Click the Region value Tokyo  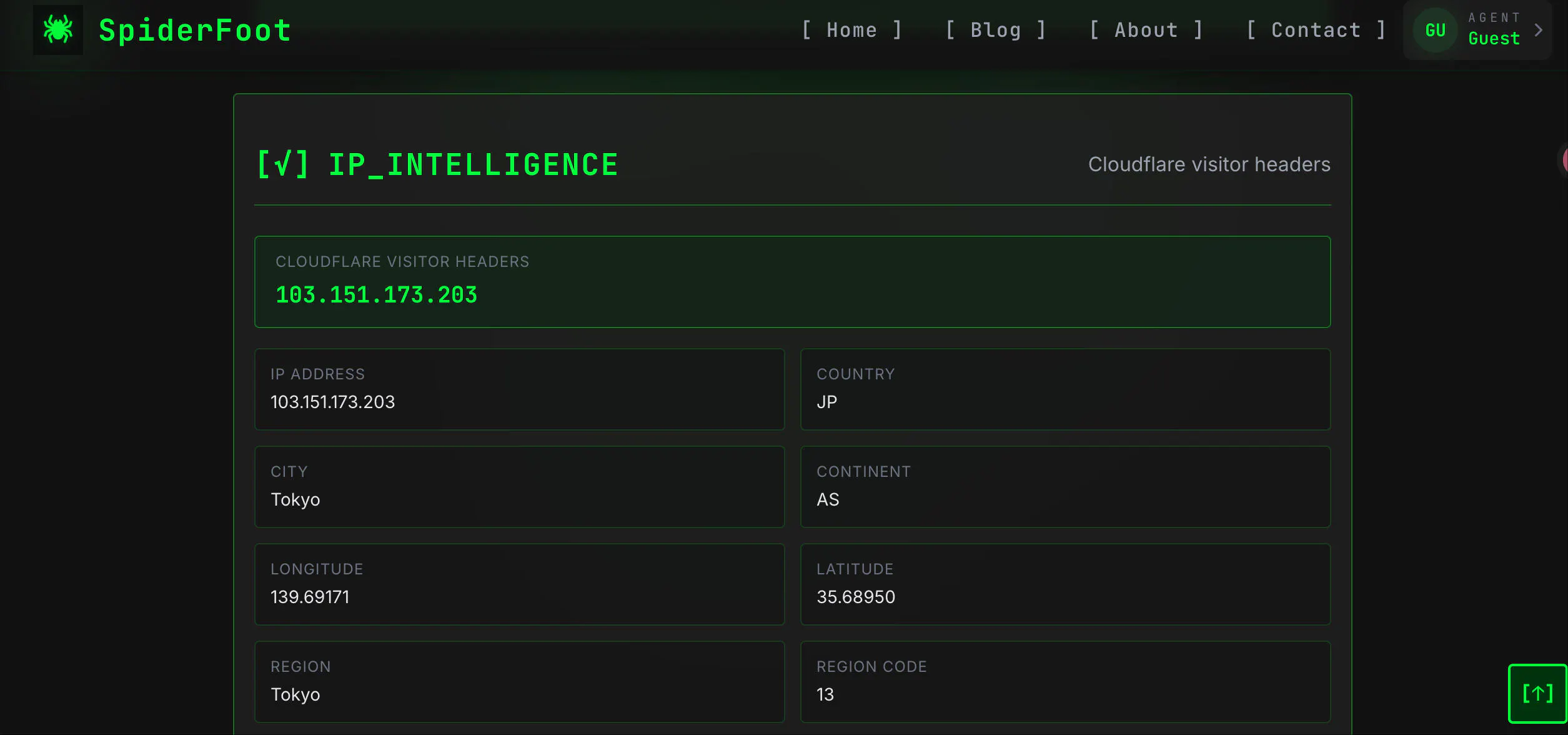pyautogui.click(x=295, y=694)
